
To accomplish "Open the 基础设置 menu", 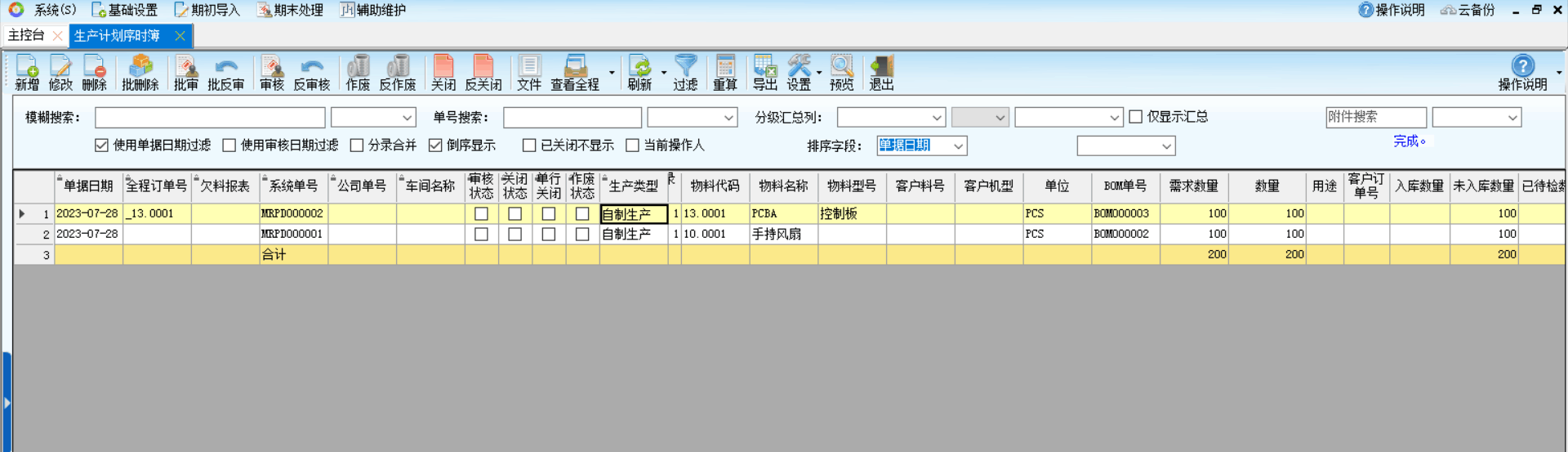I will [x=125, y=10].
